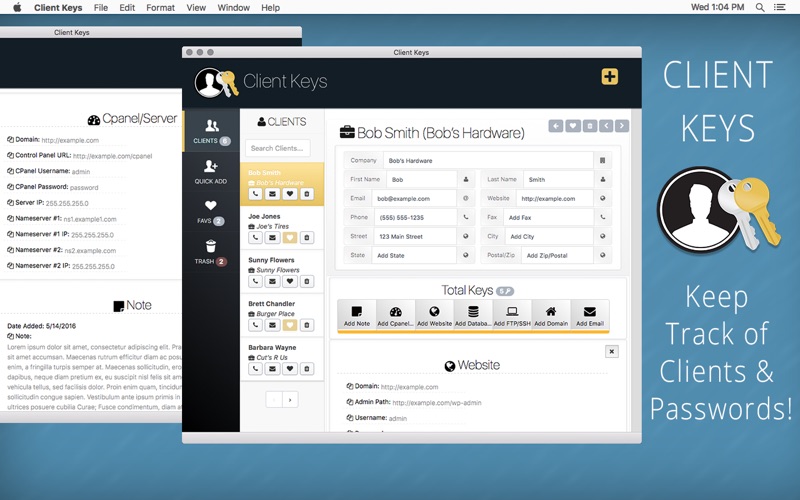Click the yellow plus add client icon
This screenshot has height=500, width=800.
coord(610,77)
